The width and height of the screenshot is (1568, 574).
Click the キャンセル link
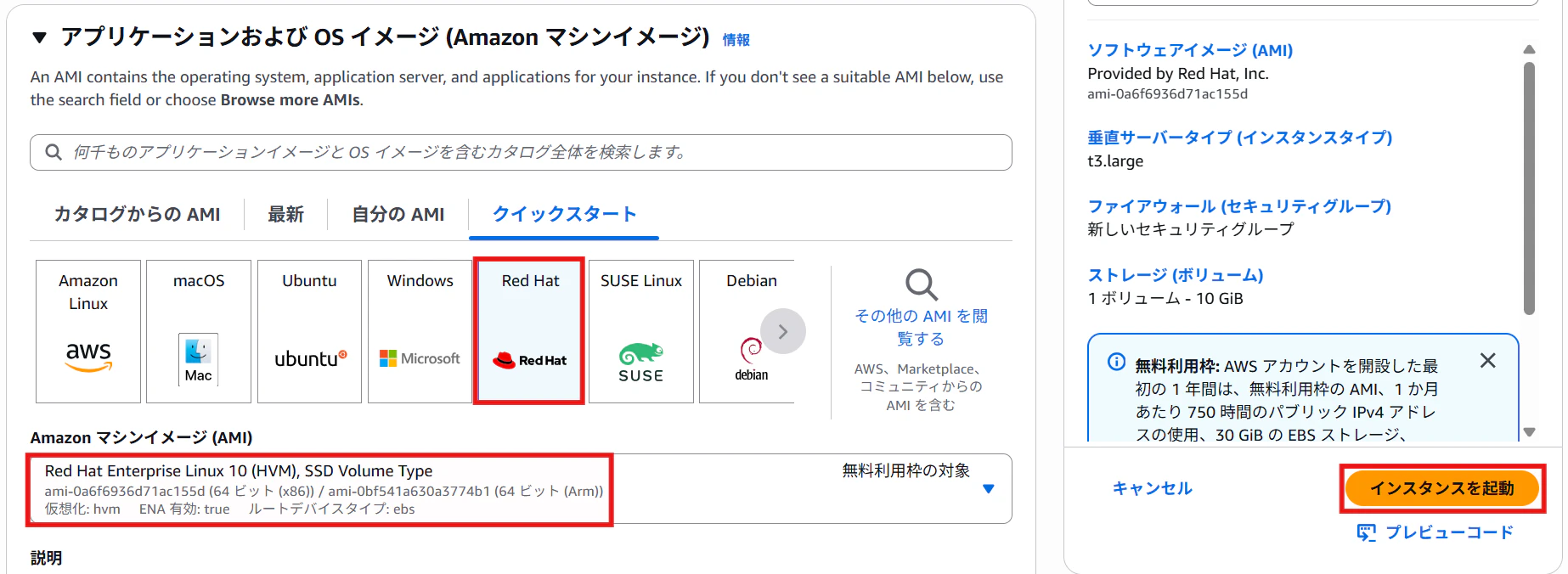coord(1153,488)
